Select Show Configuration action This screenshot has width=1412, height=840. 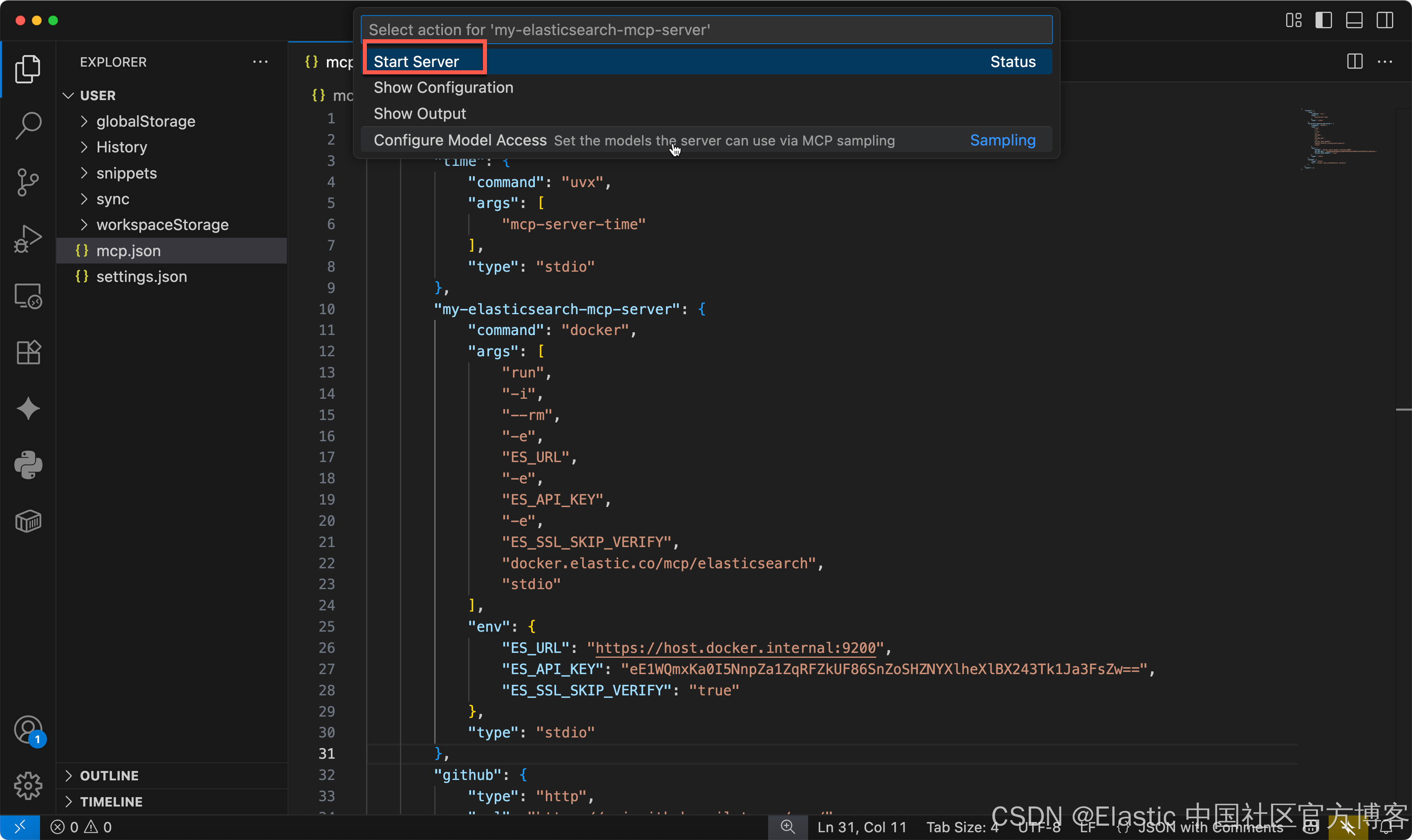706,87
